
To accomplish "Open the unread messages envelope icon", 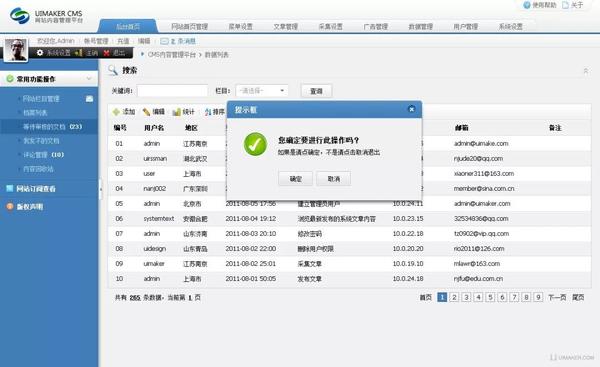I will (164, 41).
